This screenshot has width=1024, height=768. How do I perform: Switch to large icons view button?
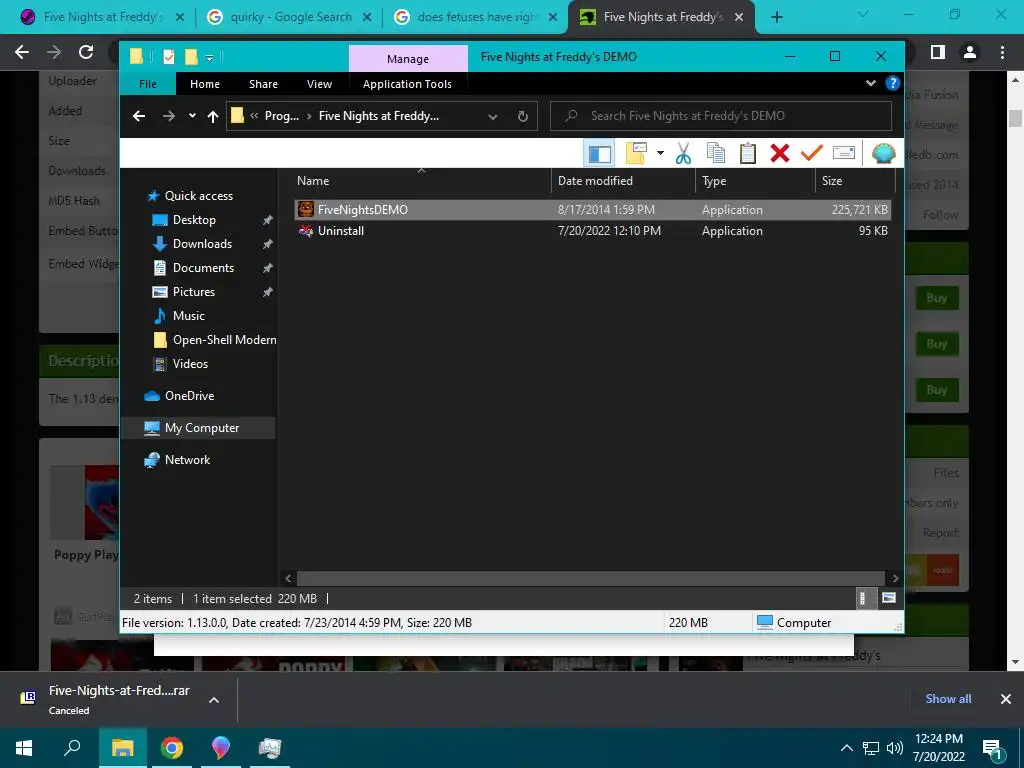pos(889,598)
